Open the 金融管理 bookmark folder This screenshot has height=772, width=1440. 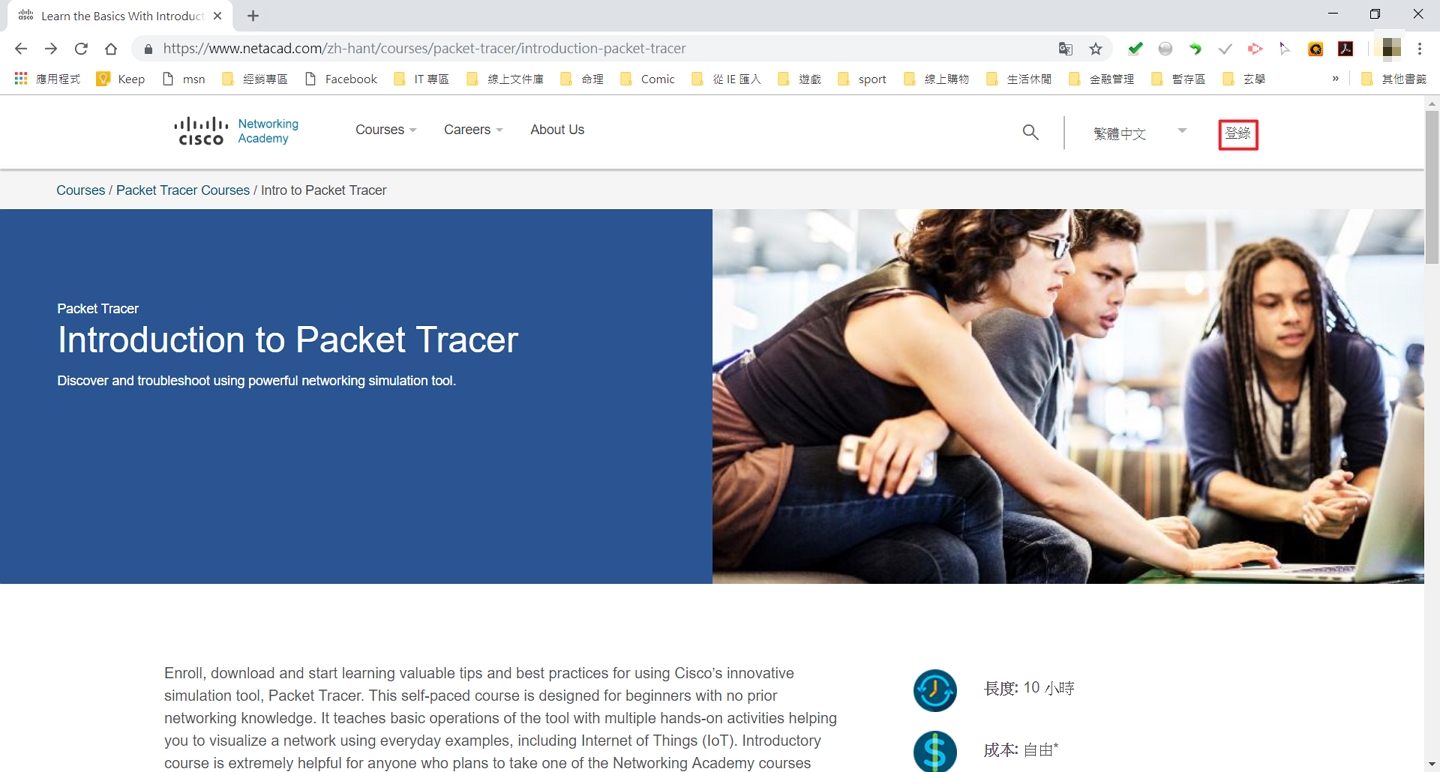[x=1101, y=79]
